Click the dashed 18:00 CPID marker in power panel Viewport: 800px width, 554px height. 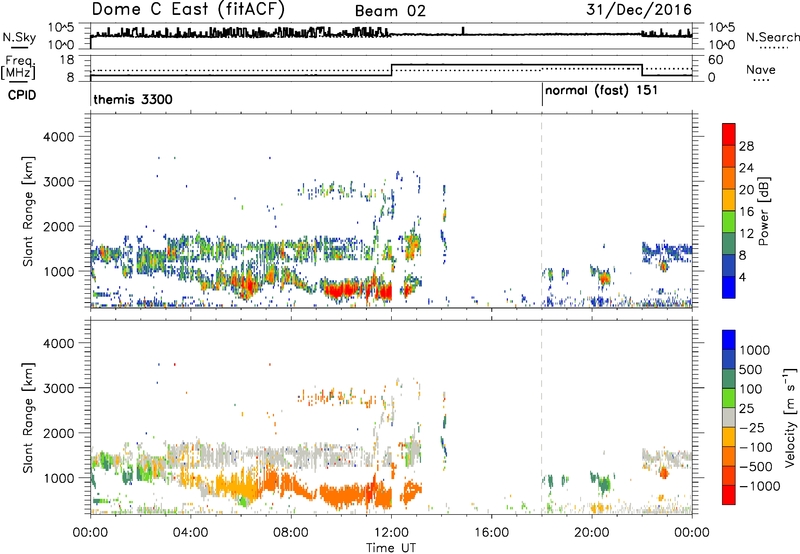click(542, 210)
